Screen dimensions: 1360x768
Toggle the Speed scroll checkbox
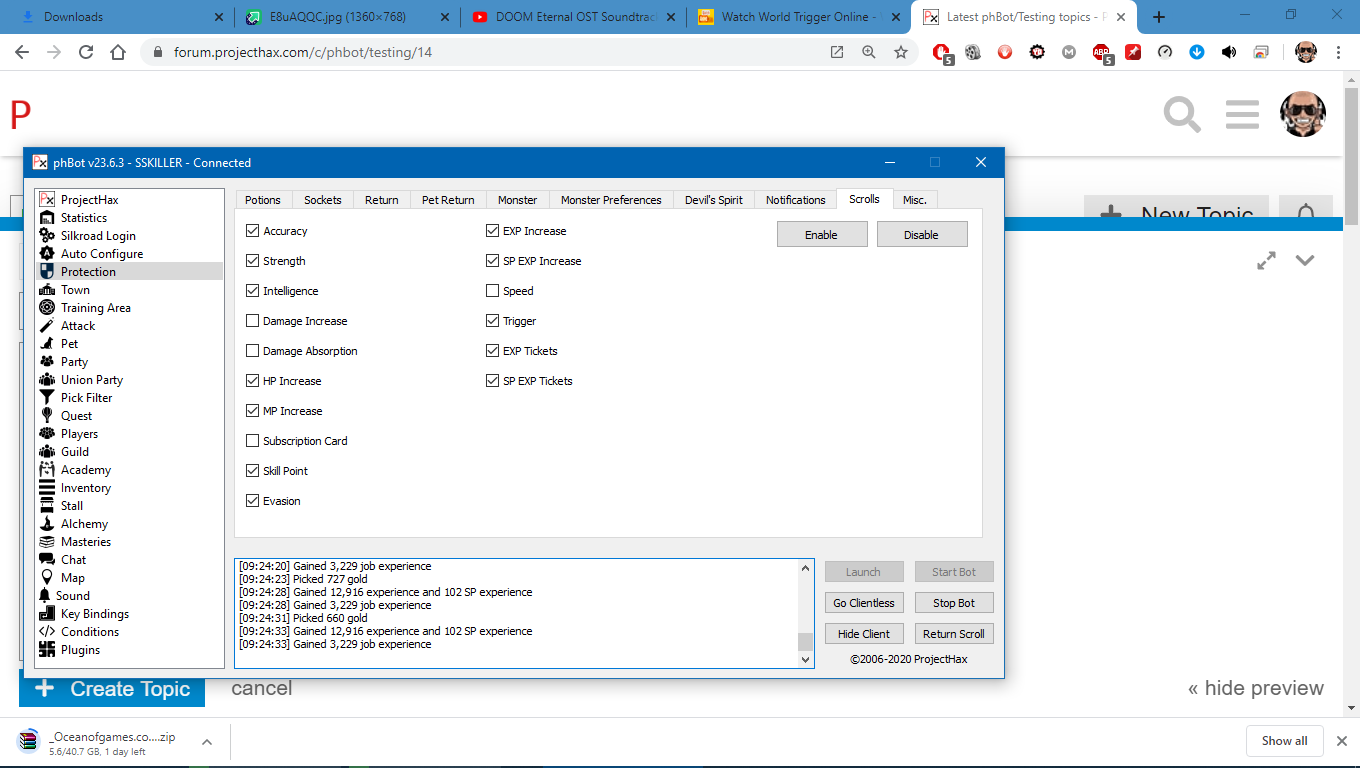[x=493, y=291]
